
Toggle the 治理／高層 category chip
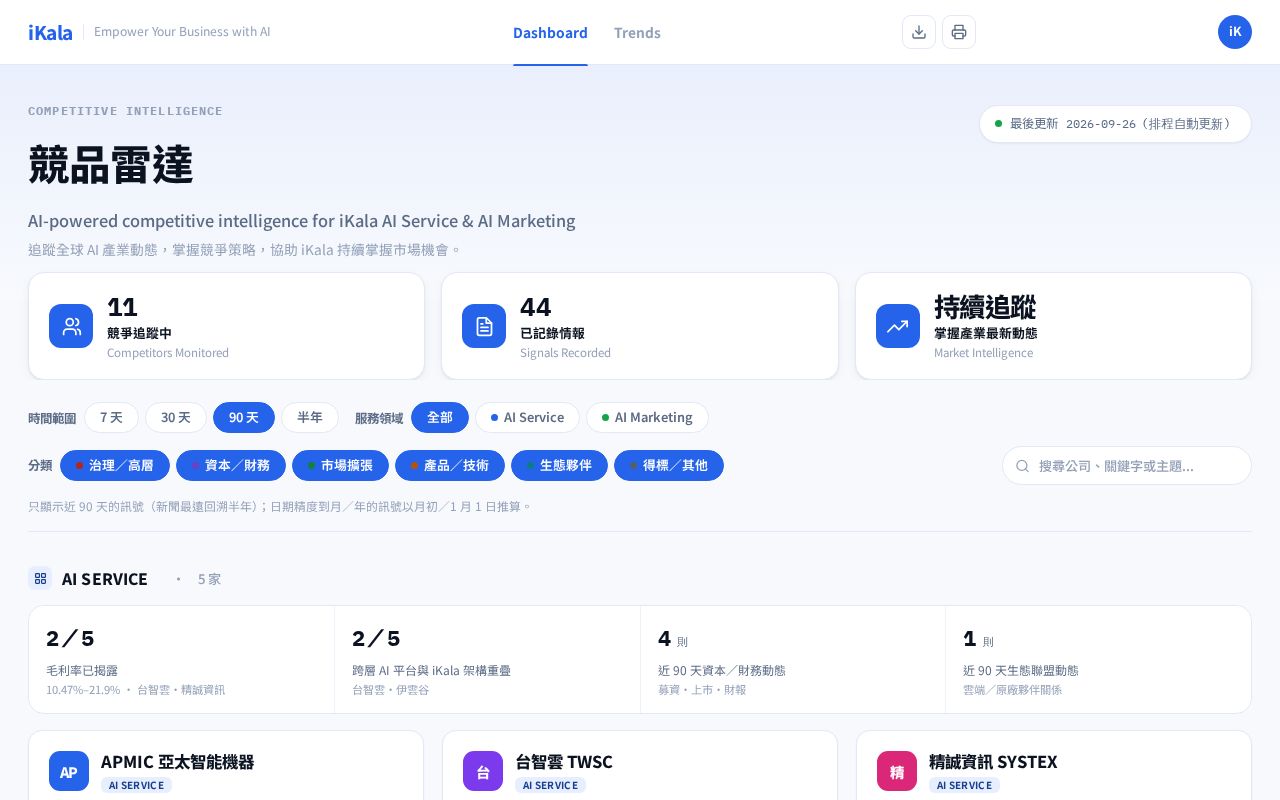click(115, 465)
